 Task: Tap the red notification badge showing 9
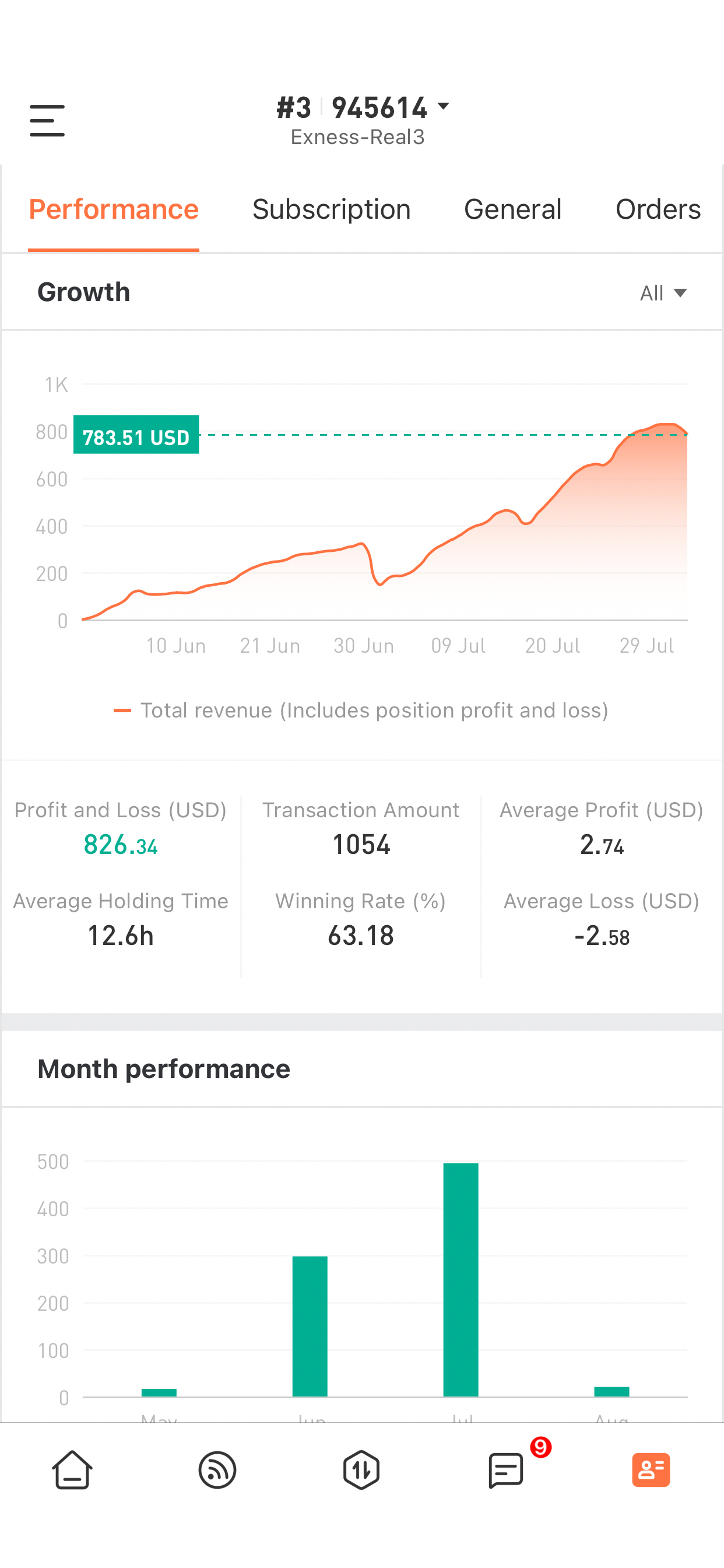pyautogui.click(x=541, y=1447)
